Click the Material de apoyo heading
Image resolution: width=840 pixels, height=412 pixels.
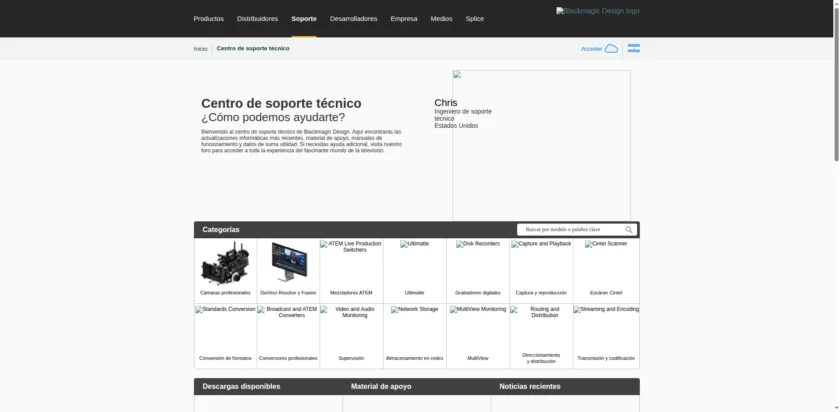tap(381, 386)
